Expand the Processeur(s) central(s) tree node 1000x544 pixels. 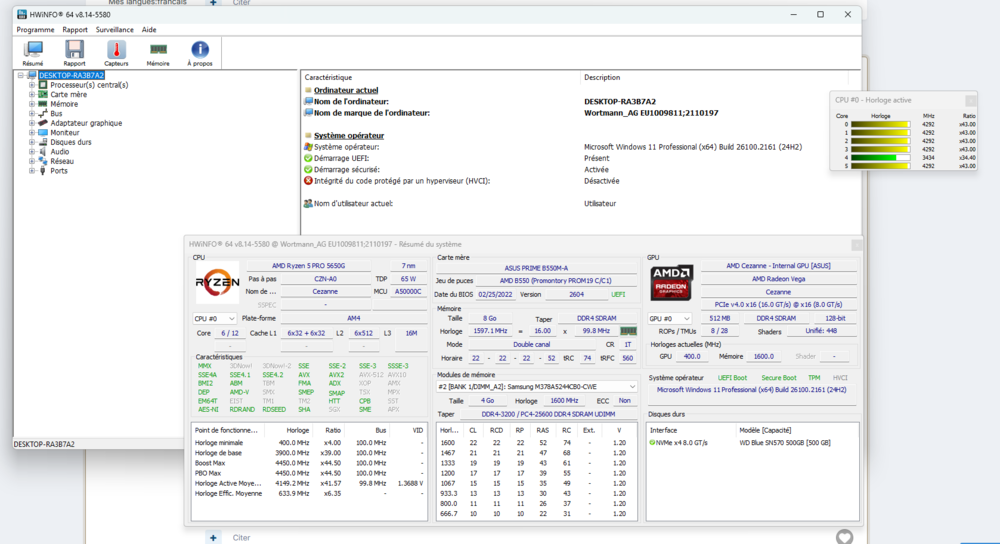[32, 85]
